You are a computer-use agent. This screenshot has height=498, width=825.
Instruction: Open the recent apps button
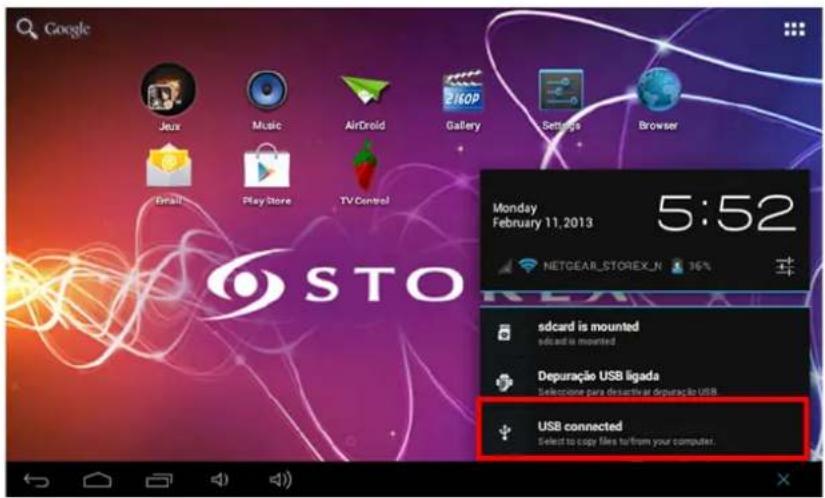click(x=159, y=480)
